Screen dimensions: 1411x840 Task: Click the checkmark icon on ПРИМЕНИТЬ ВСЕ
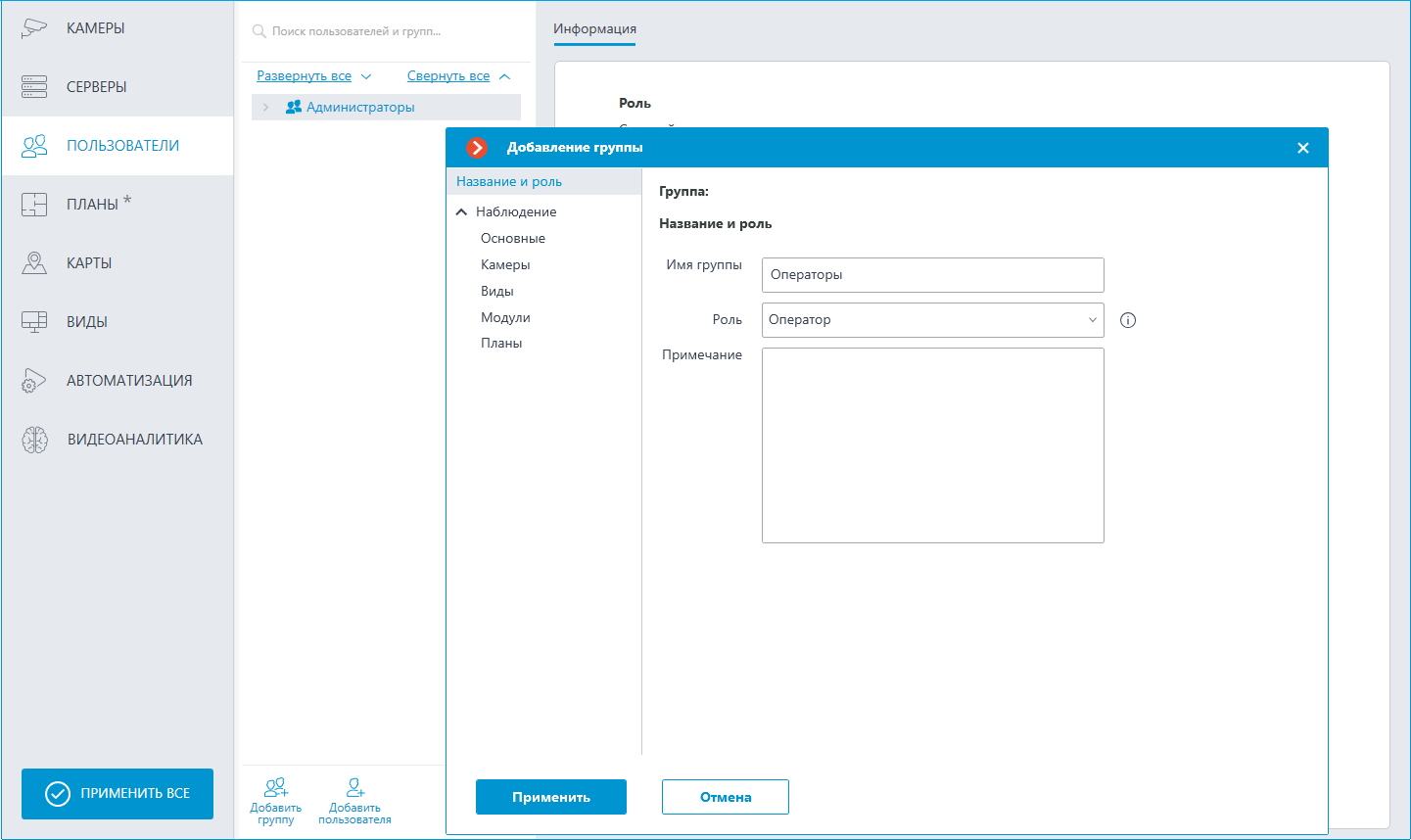(x=58, y=794)
